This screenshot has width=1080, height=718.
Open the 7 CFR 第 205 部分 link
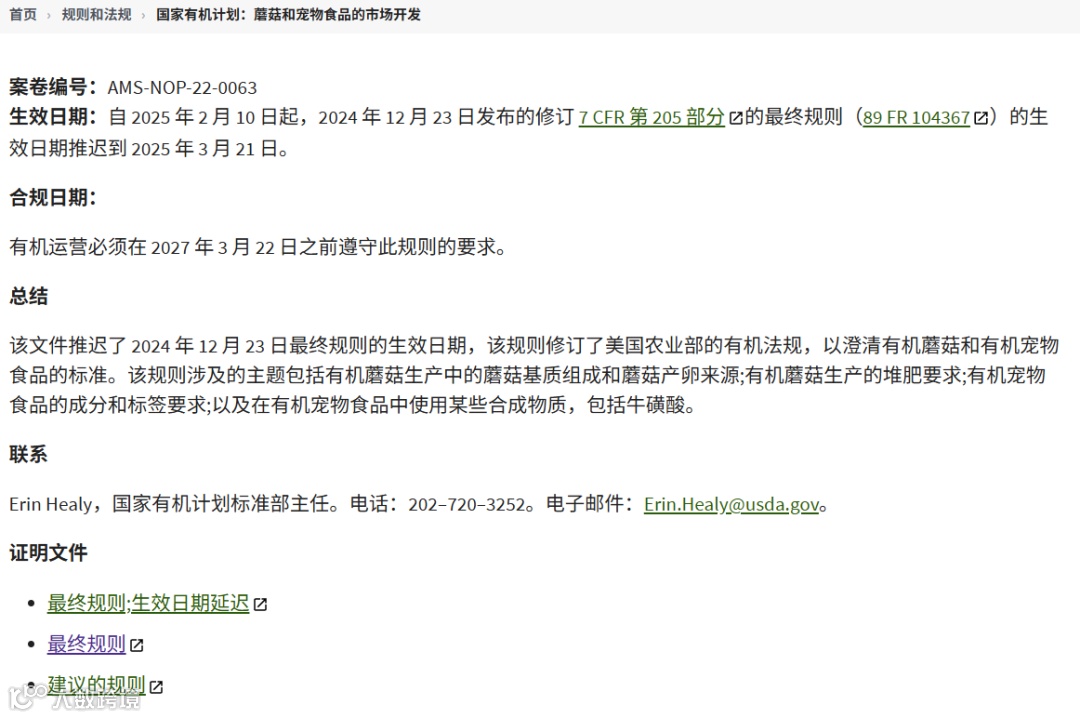652,117
